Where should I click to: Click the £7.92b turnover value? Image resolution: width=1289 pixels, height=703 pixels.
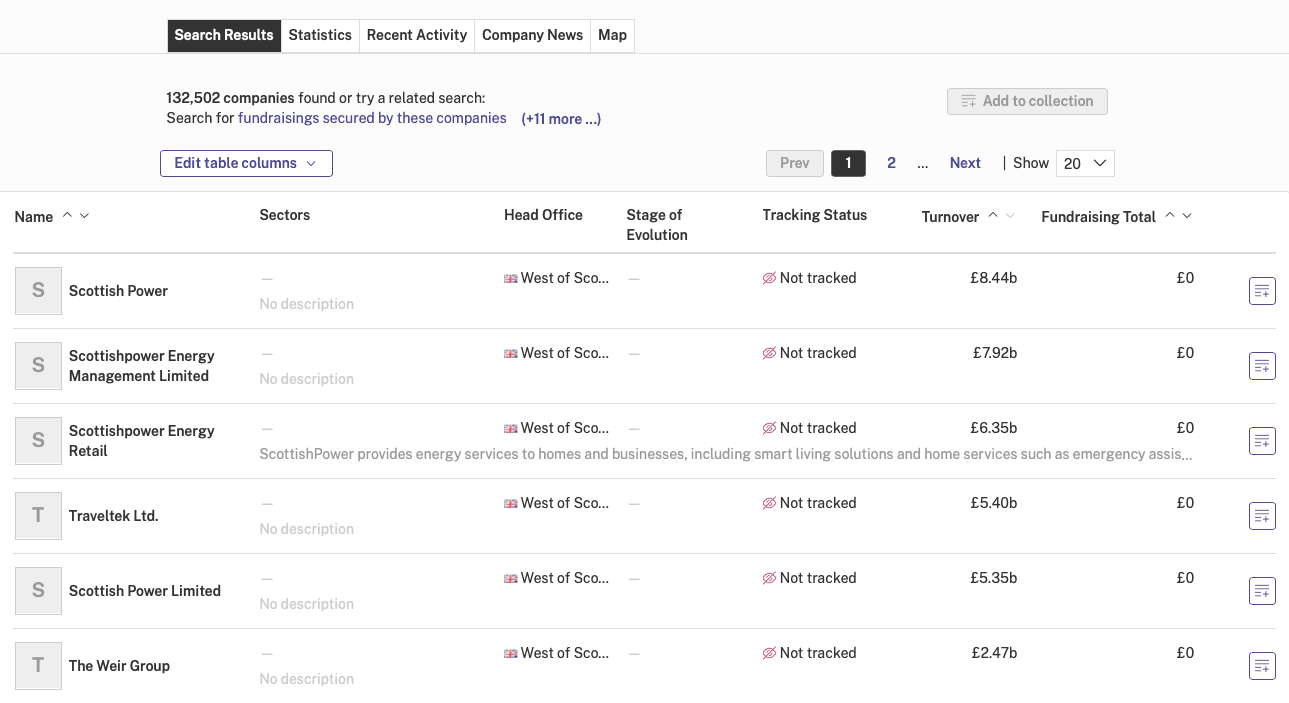(x=995, y=353)
